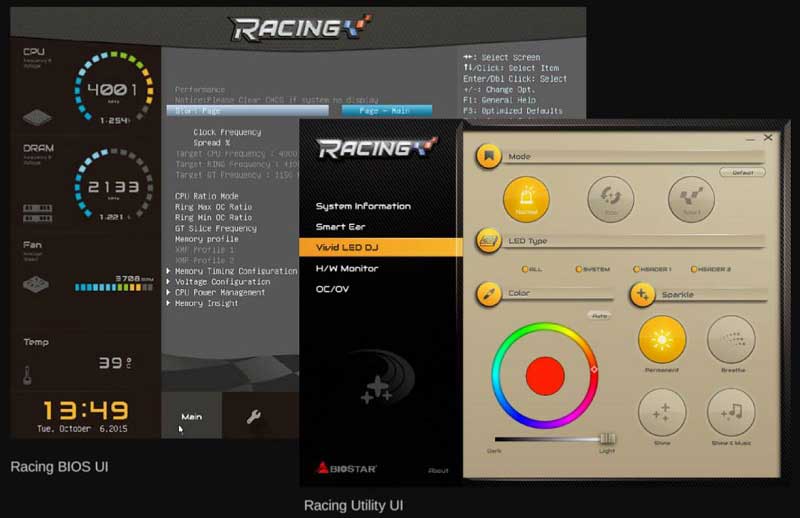Click the Start Page button in BIOS

247,111
